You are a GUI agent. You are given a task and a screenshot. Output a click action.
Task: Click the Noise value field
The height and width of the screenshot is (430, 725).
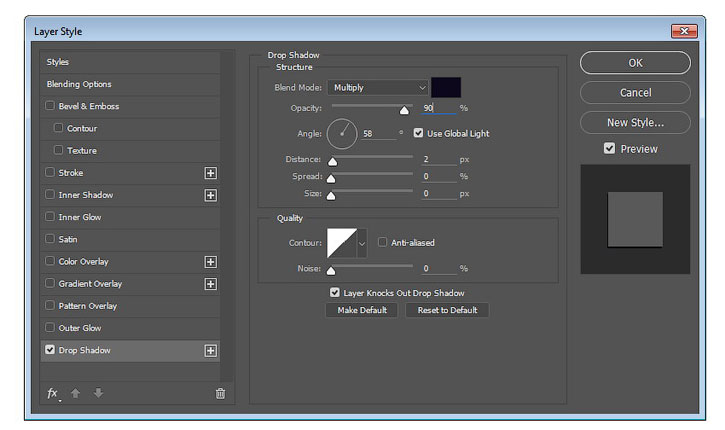click(439, 268)
